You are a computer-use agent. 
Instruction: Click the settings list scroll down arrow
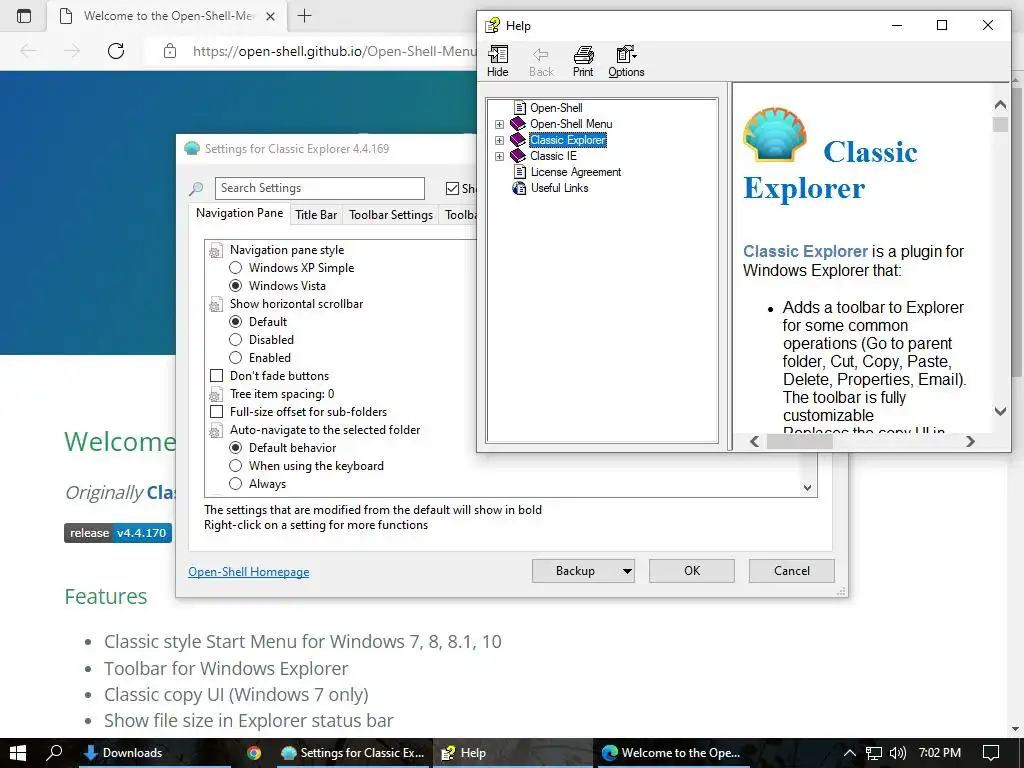[808, 488]
